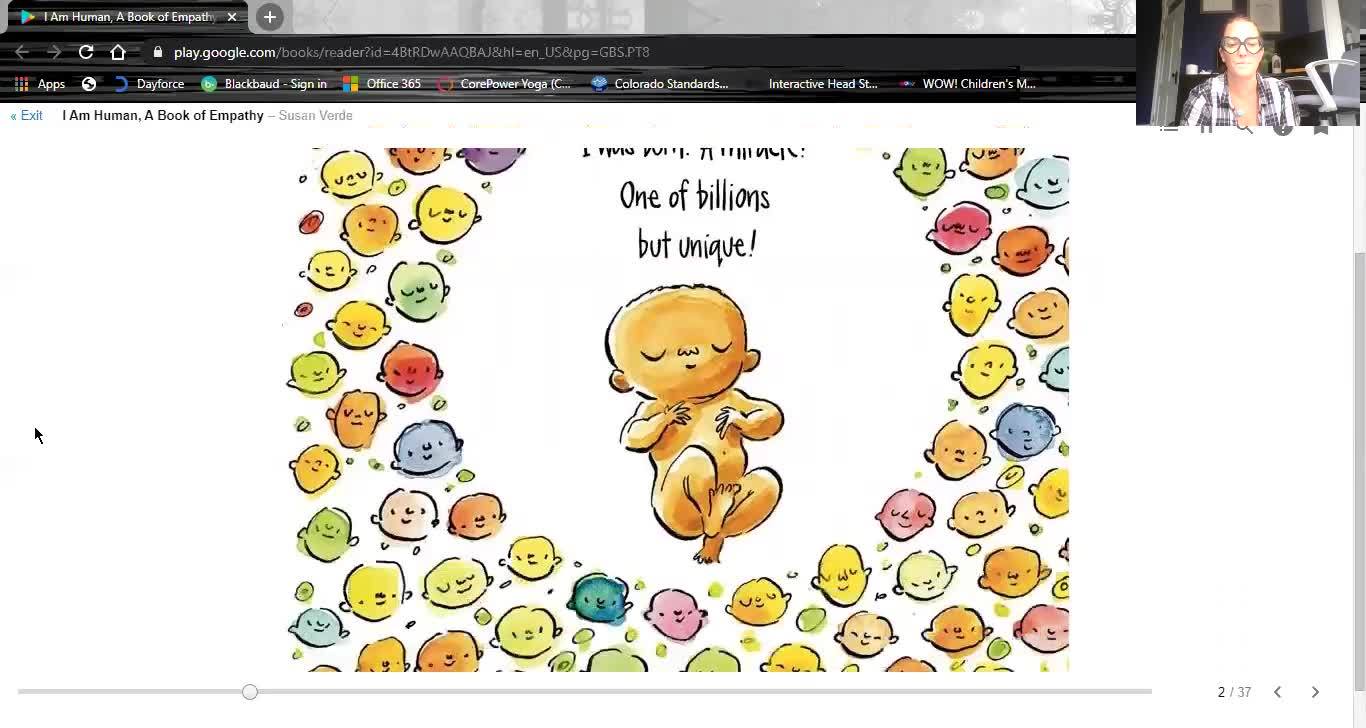
Task: Go to the next book page
Action: tap(1315, 692)
